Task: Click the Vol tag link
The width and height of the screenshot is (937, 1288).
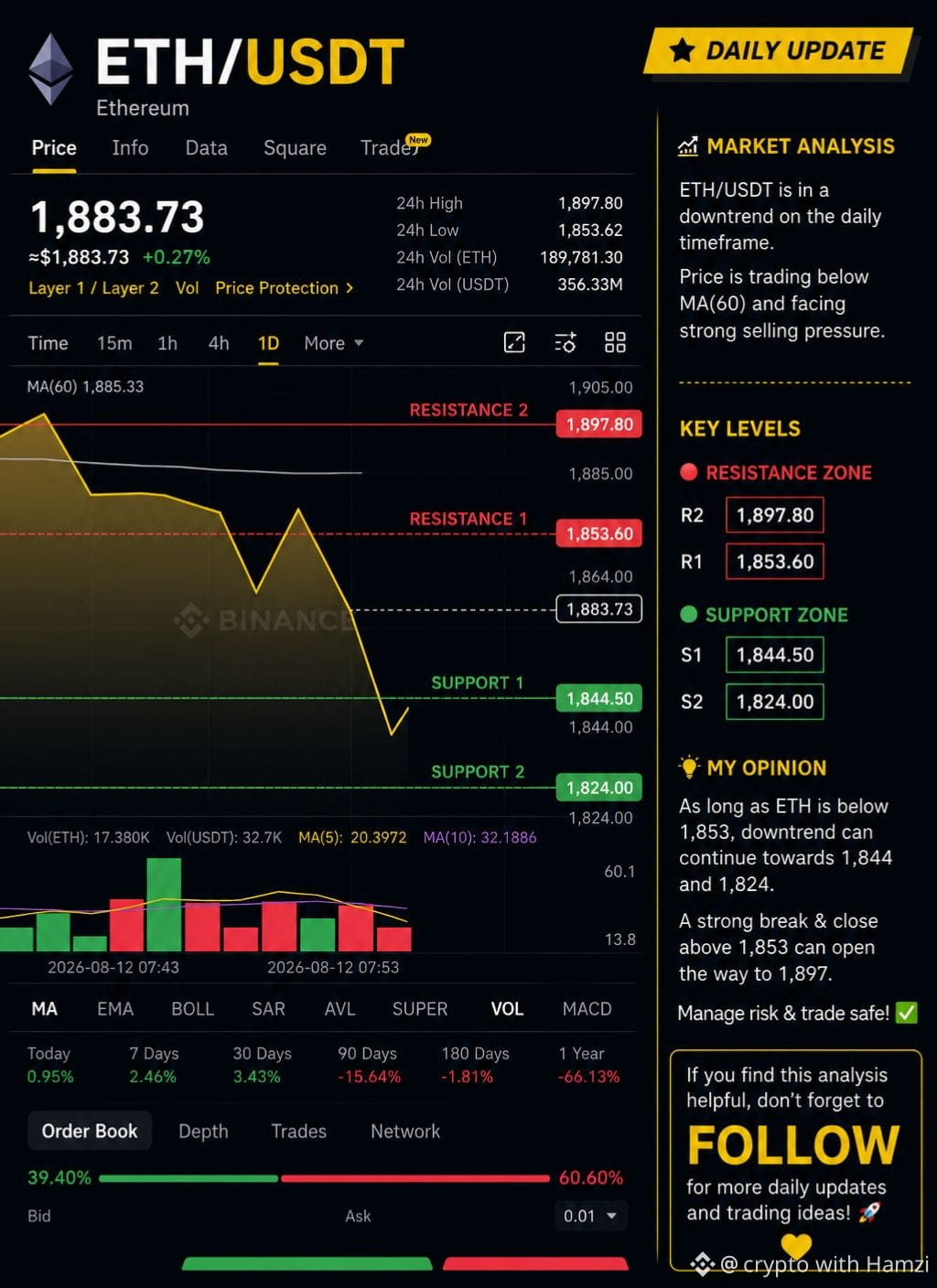Action: 188,288
